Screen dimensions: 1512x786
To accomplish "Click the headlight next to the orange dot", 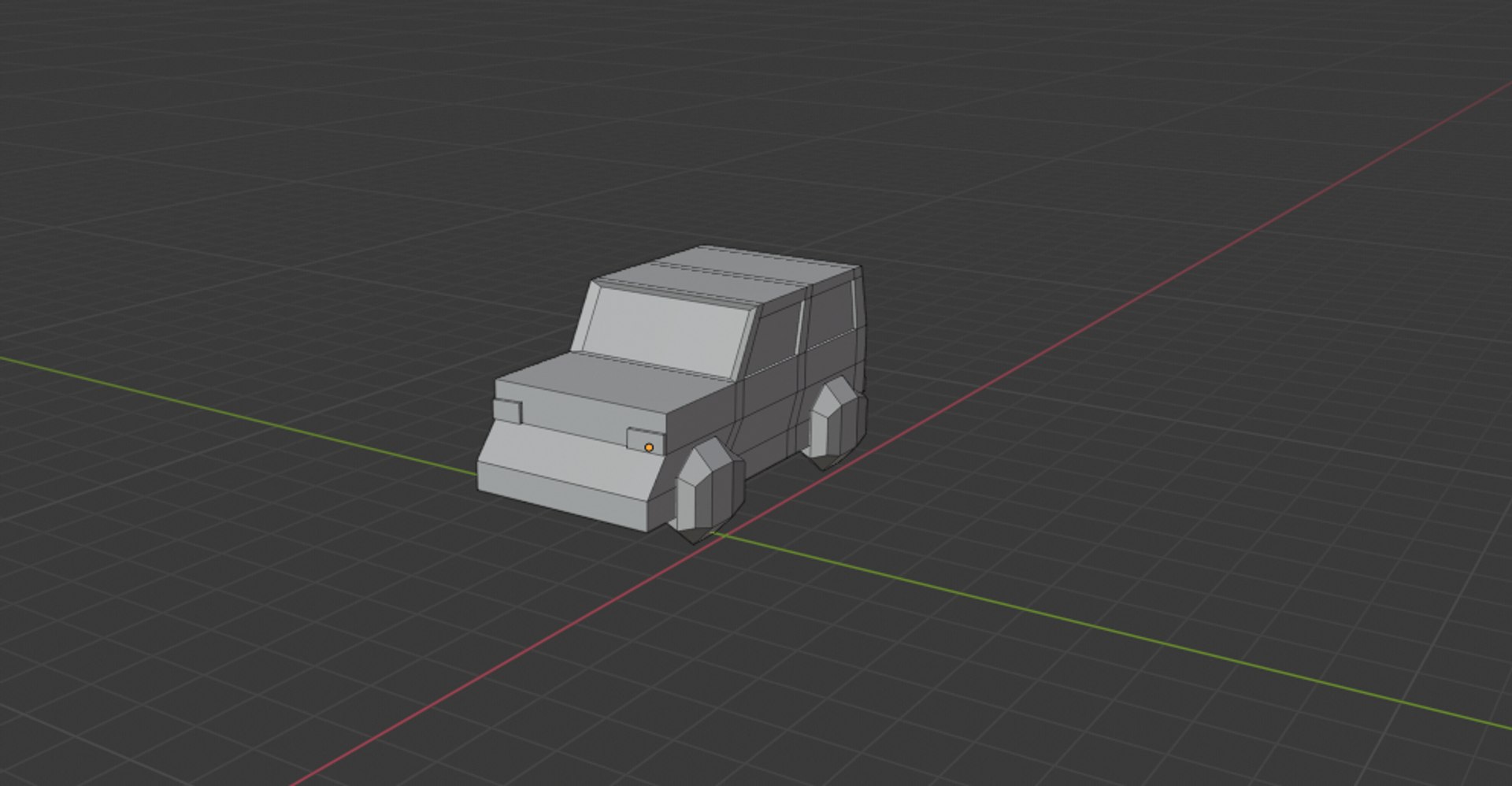I will coord(647,441).
